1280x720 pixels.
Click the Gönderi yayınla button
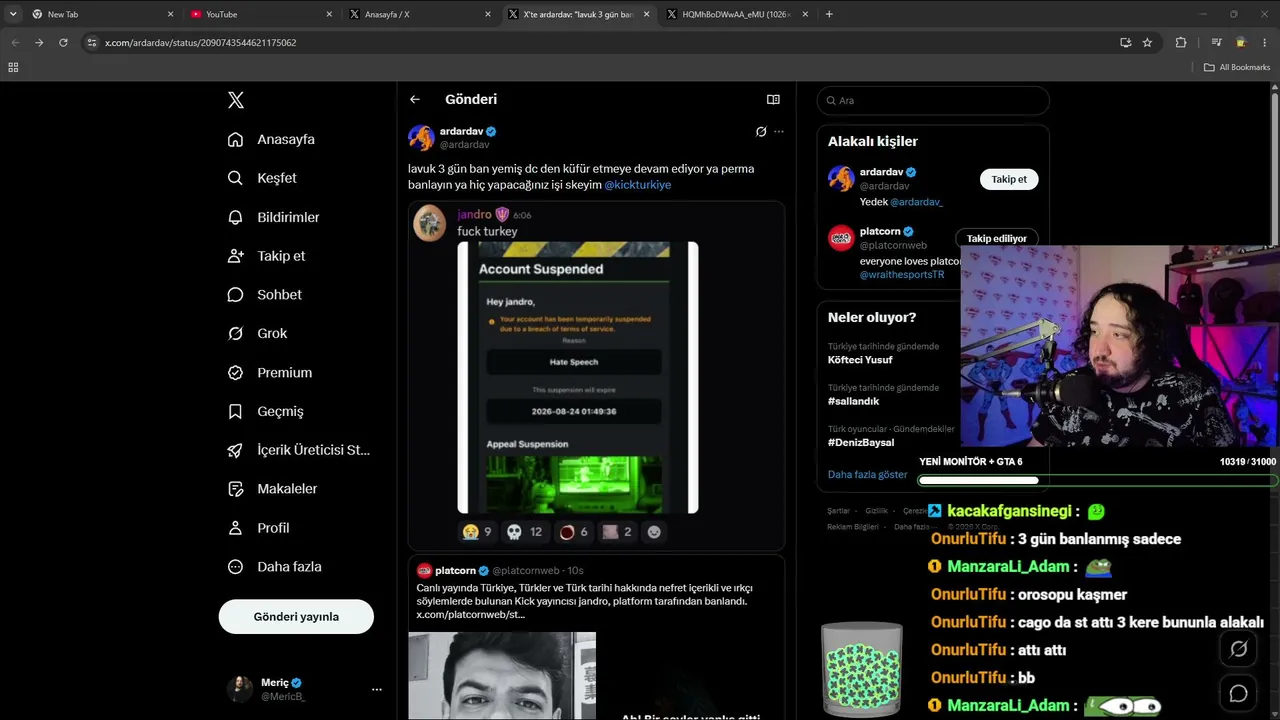coord(296,617)
